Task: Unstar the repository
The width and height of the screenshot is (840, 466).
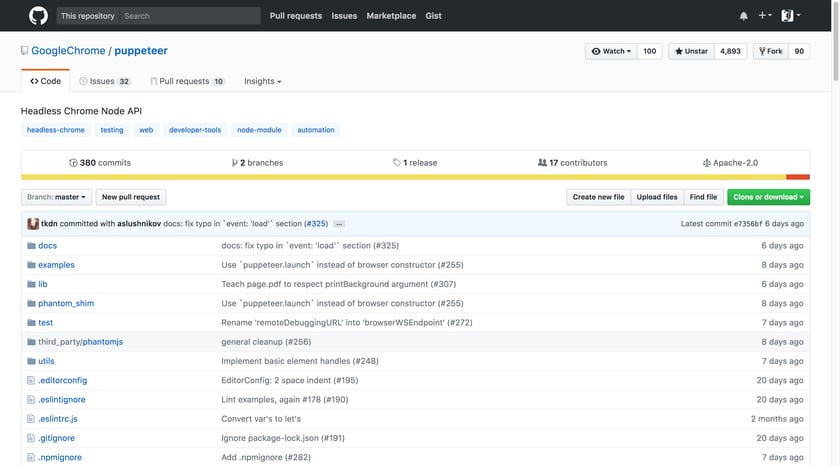Action: click(691, 51)
